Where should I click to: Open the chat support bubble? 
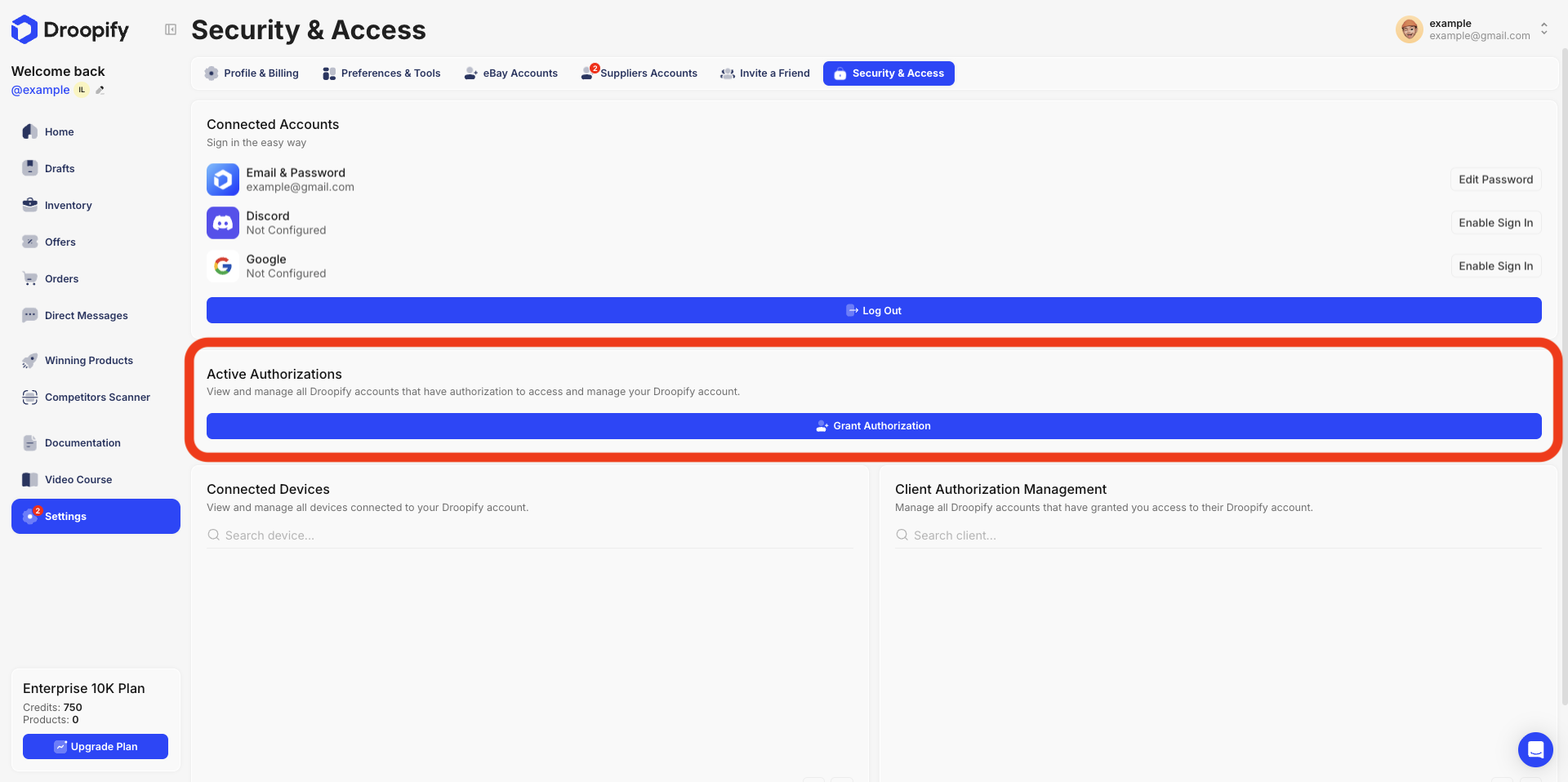coord(1535,749)
